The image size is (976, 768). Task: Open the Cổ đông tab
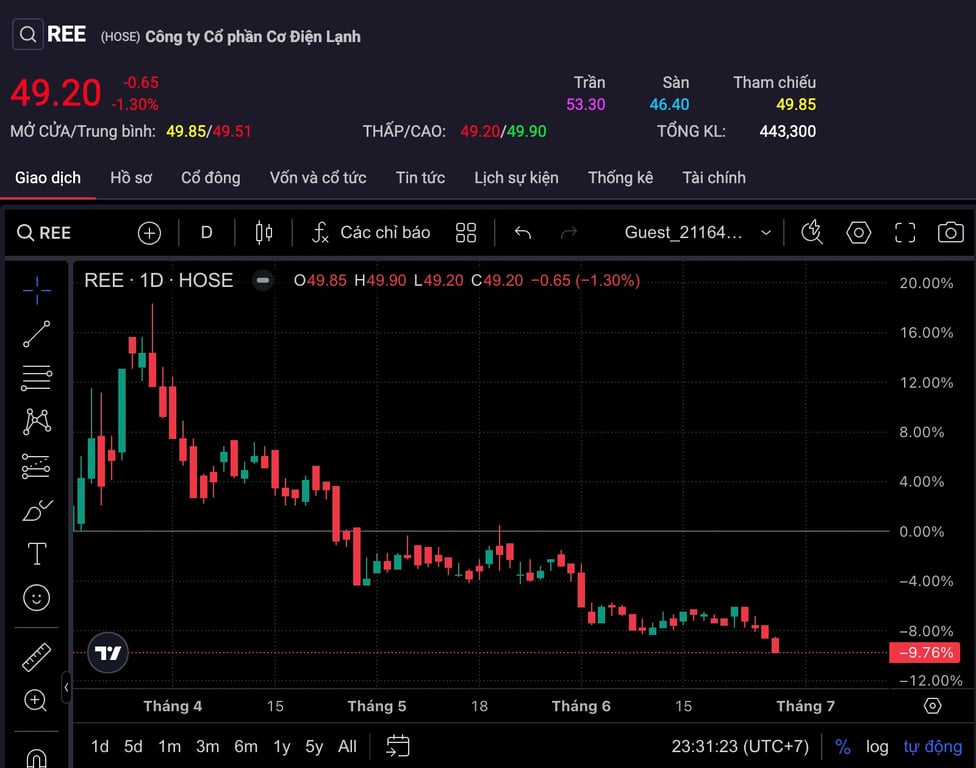210,178
